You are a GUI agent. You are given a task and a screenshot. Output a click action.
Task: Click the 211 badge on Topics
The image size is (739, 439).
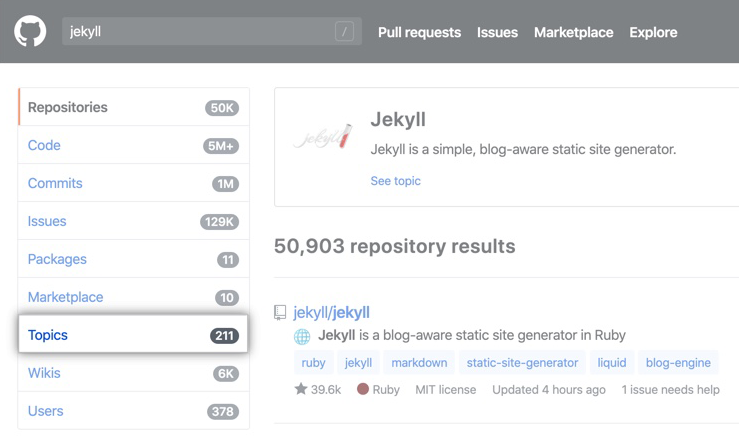pos(224,335)
